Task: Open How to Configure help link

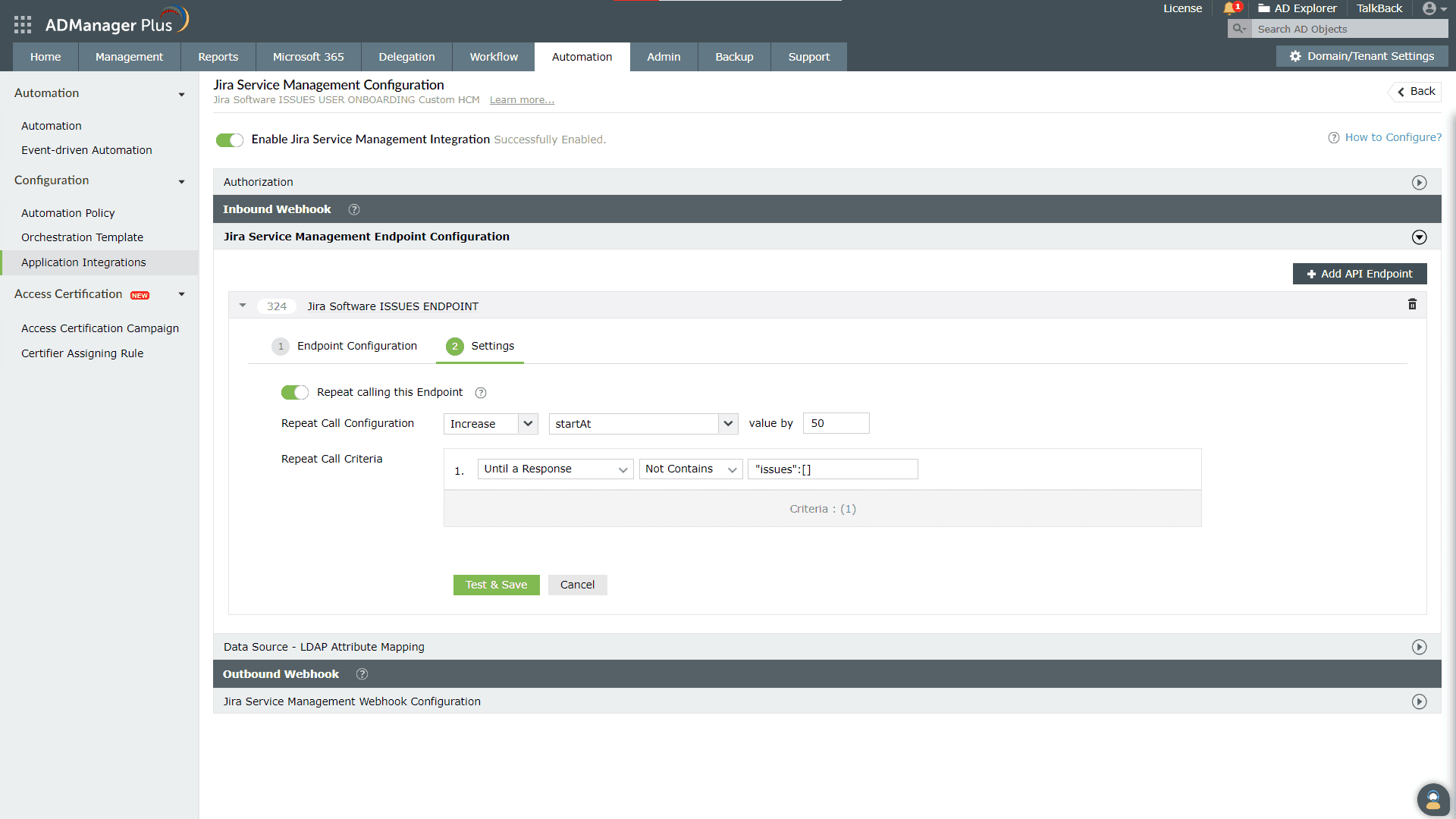Action: click(x=1385, y=137)
